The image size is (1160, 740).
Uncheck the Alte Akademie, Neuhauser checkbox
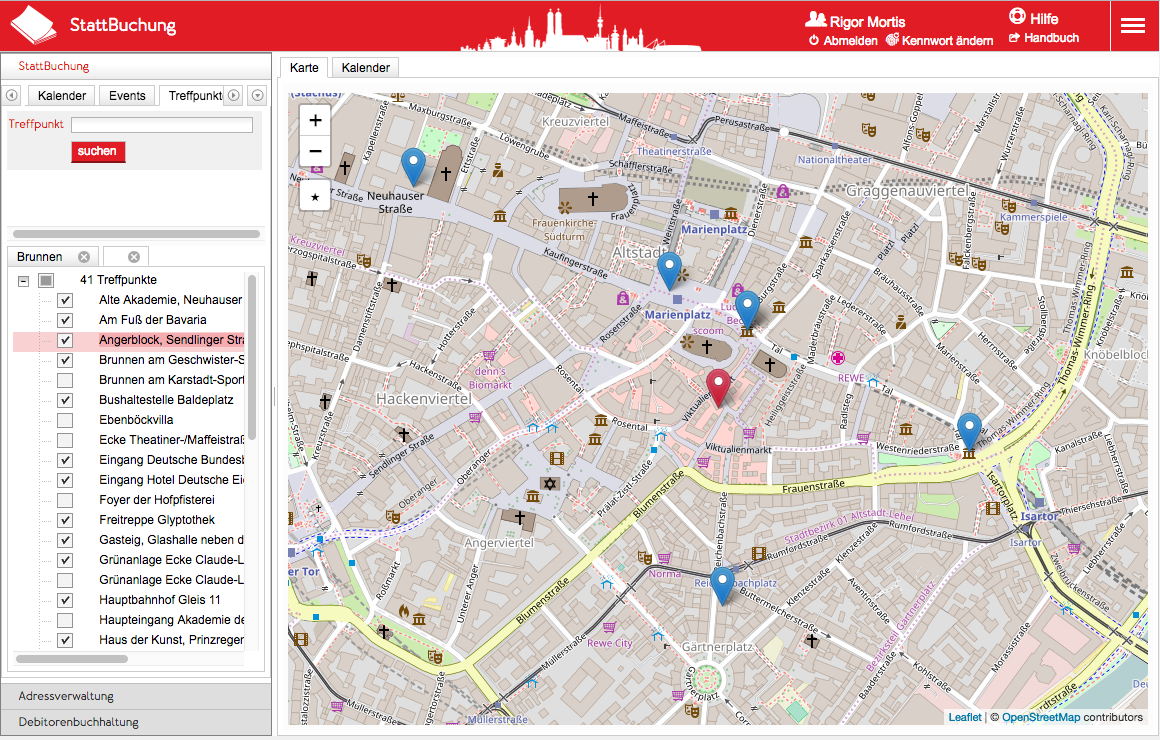click(65, 300)
